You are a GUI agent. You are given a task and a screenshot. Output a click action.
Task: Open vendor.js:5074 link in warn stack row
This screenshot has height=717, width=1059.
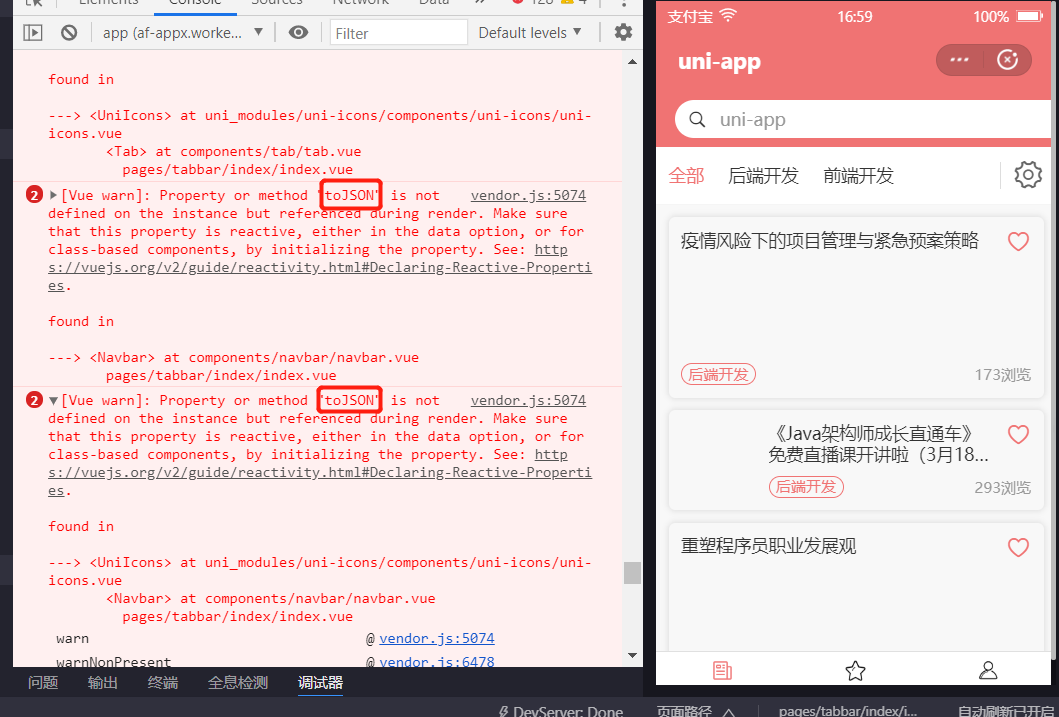click(437, 638)
